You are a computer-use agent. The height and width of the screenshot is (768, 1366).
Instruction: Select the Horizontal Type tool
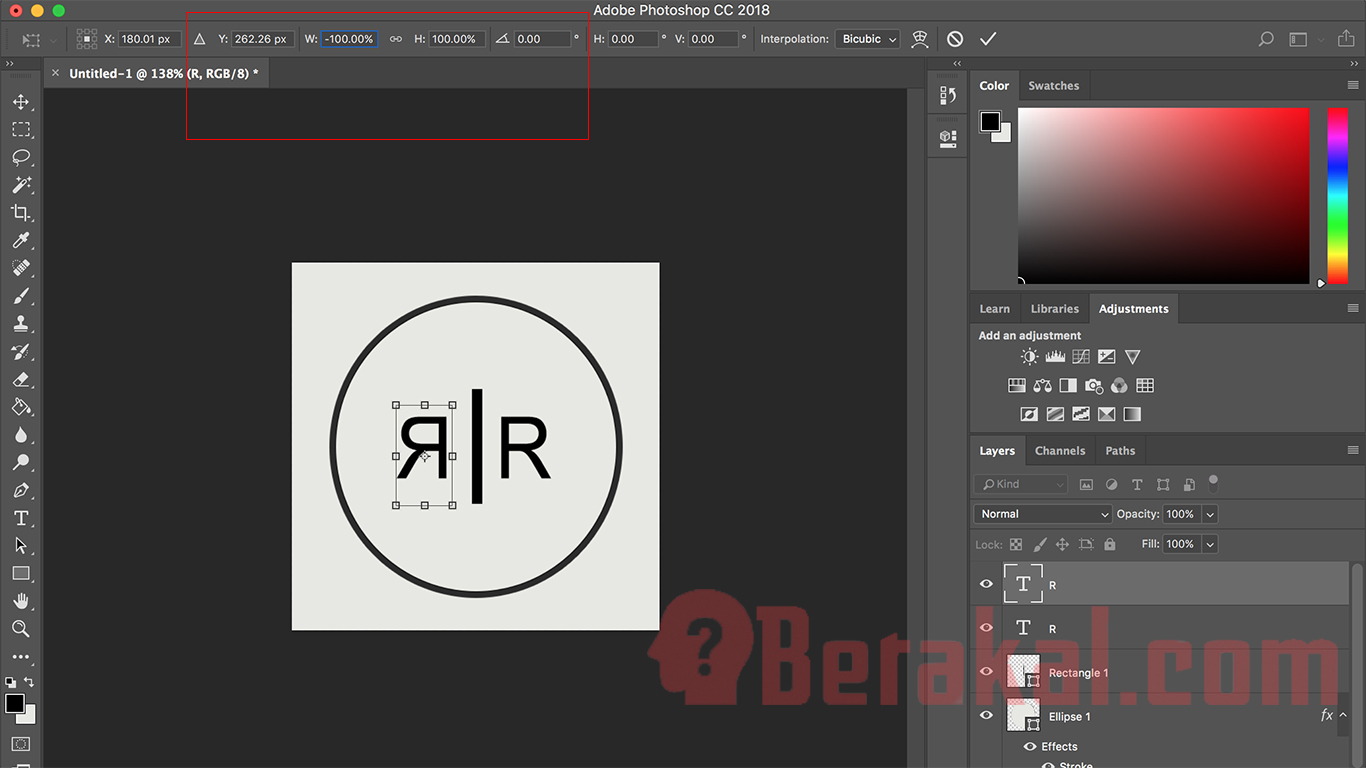22,518
